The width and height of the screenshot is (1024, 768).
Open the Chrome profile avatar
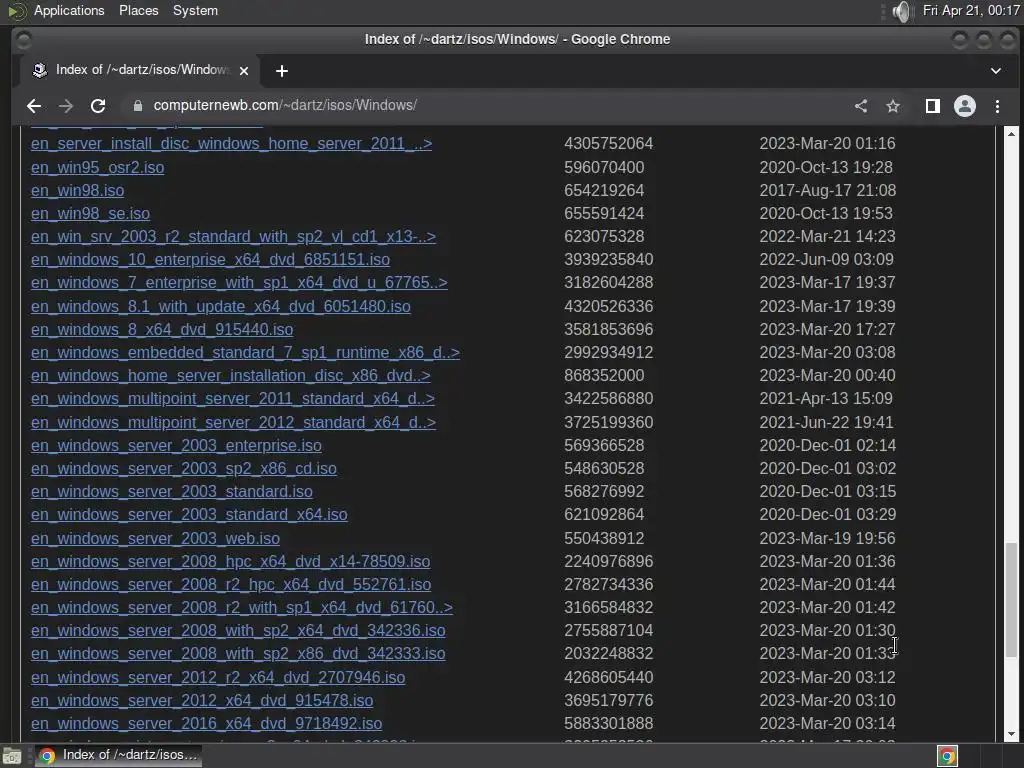(965, 106)
